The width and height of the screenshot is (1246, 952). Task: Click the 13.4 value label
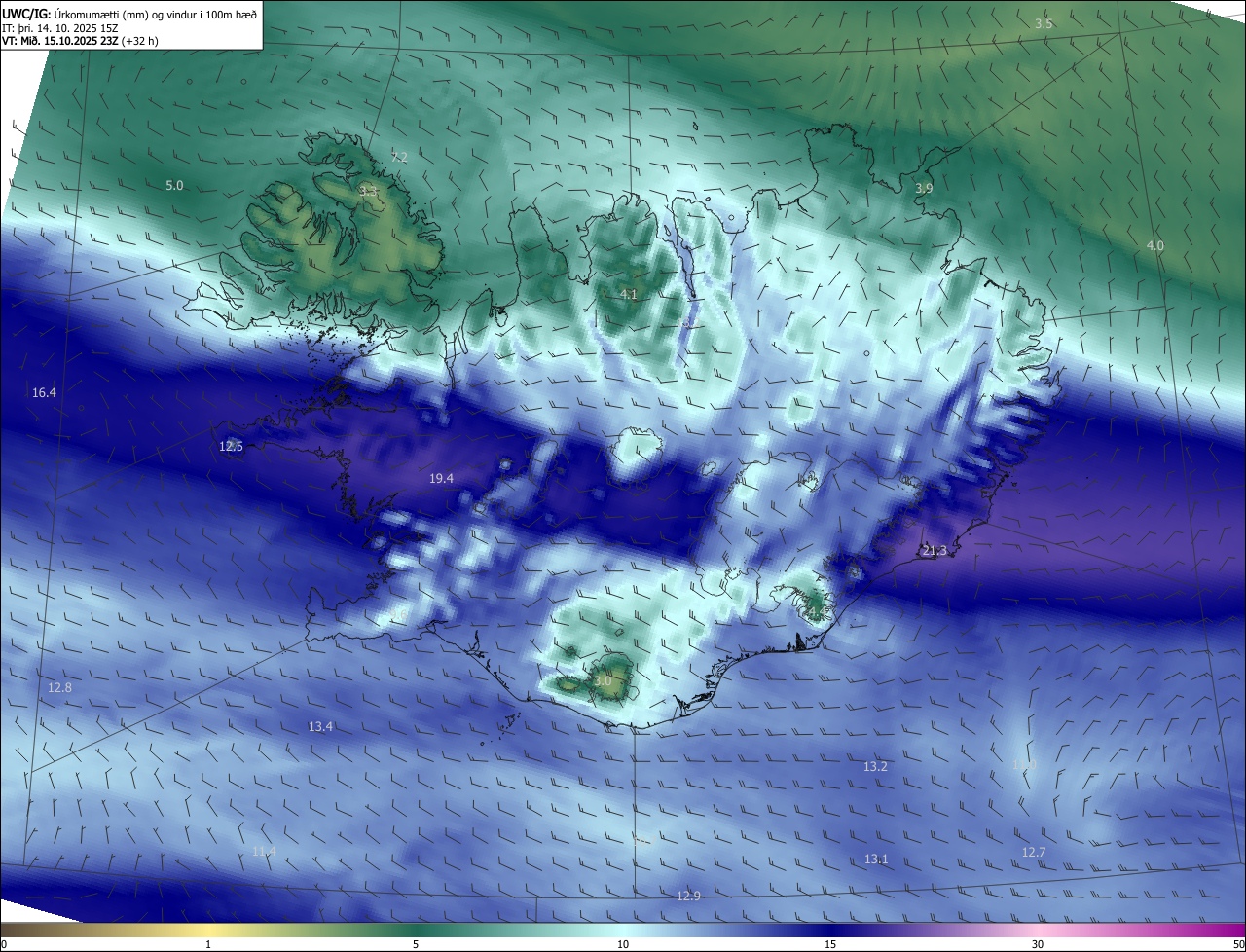click(x=320, y=726)
